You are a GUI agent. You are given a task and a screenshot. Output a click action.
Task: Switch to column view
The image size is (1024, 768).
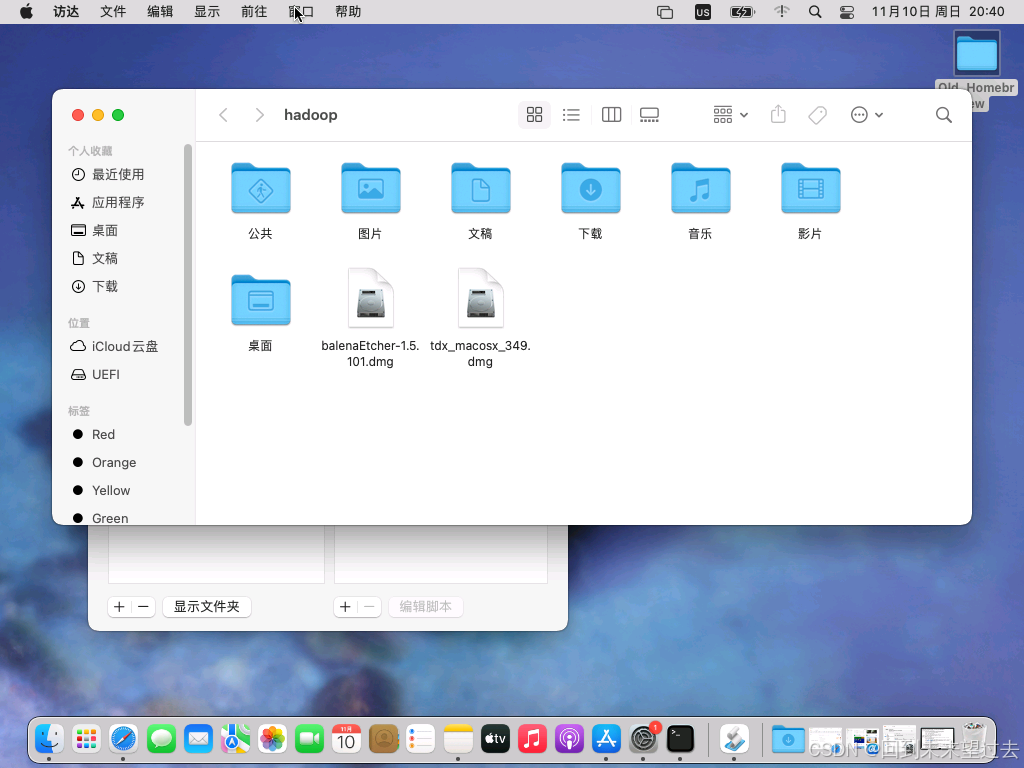click(611, 114)
